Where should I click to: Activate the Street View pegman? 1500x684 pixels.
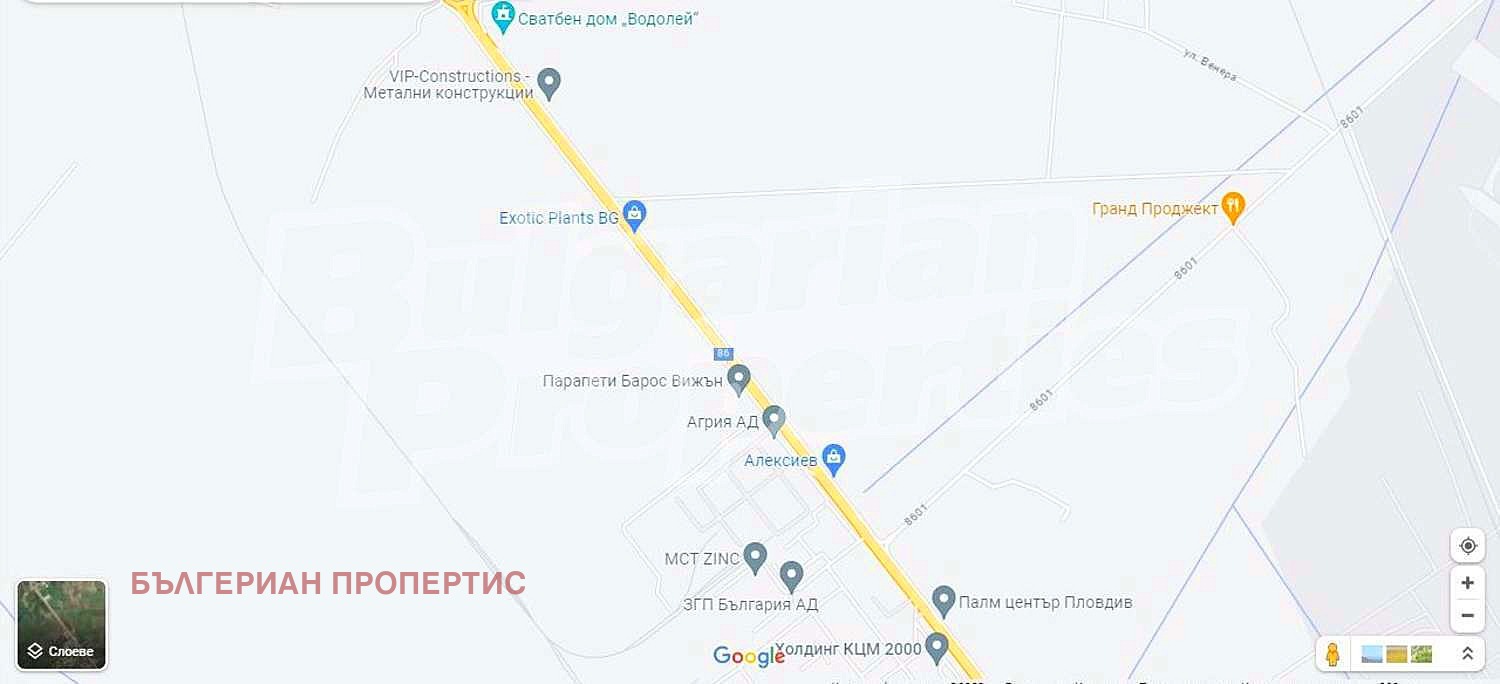click(x=1332, y=654)
